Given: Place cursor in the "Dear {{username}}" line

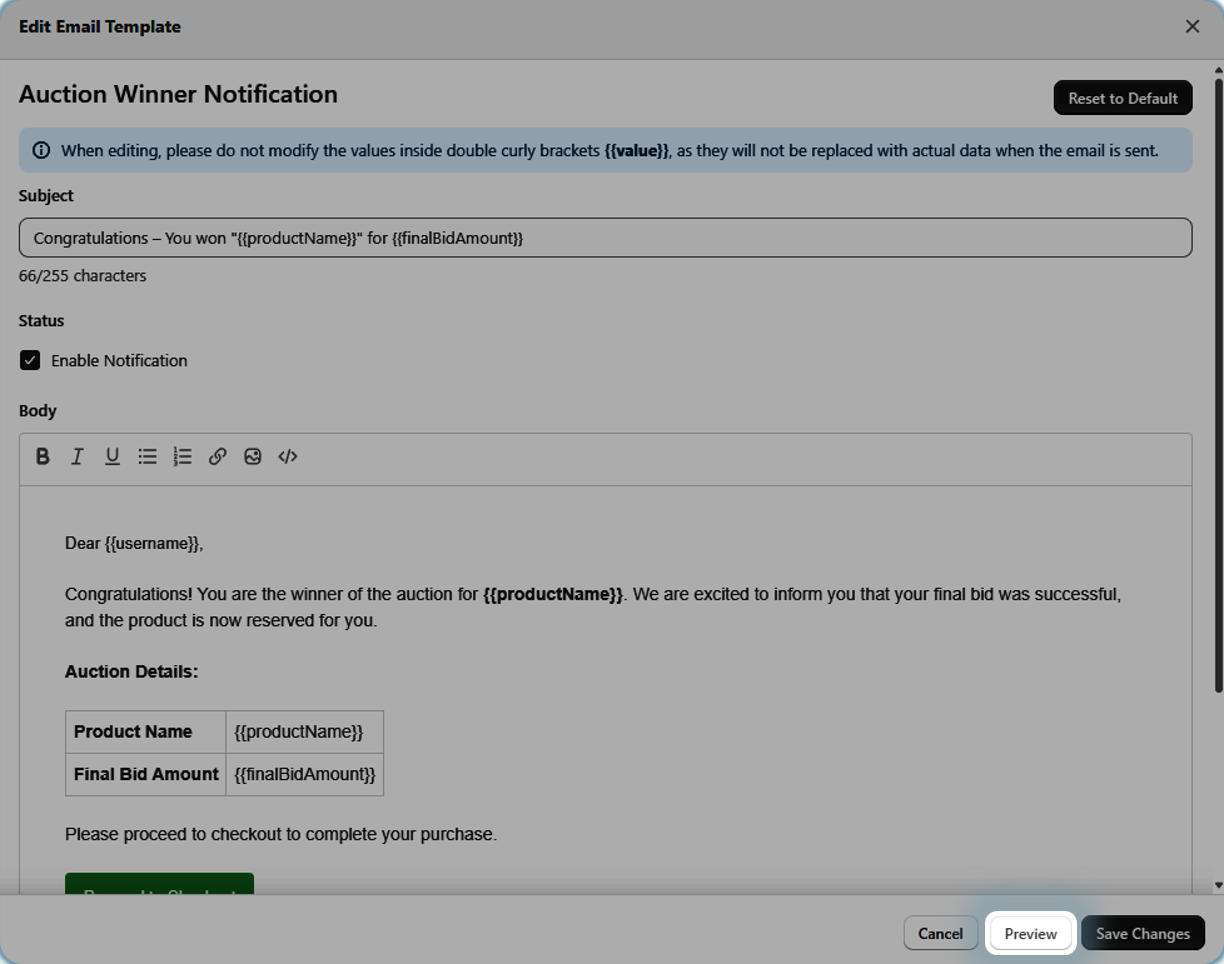Looking at the screenshot, I should [134, 543].
